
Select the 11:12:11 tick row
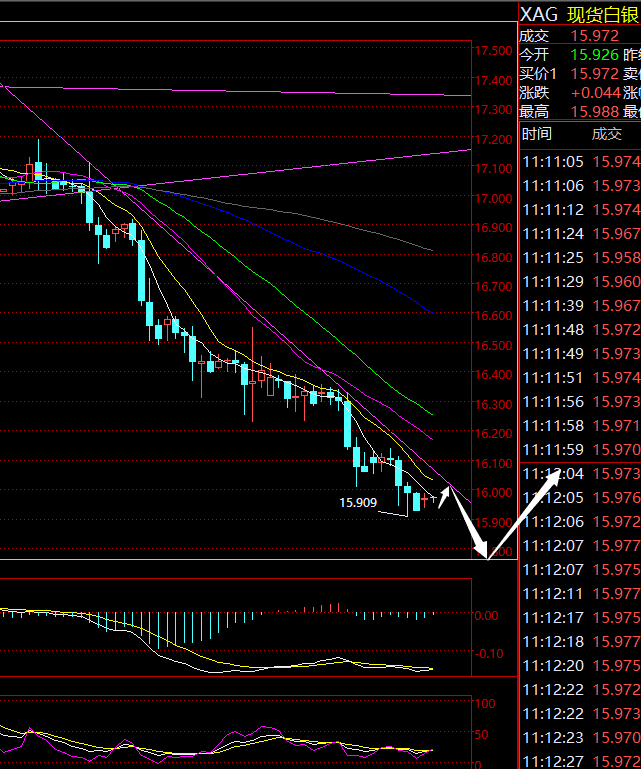(x=580, y=593)
